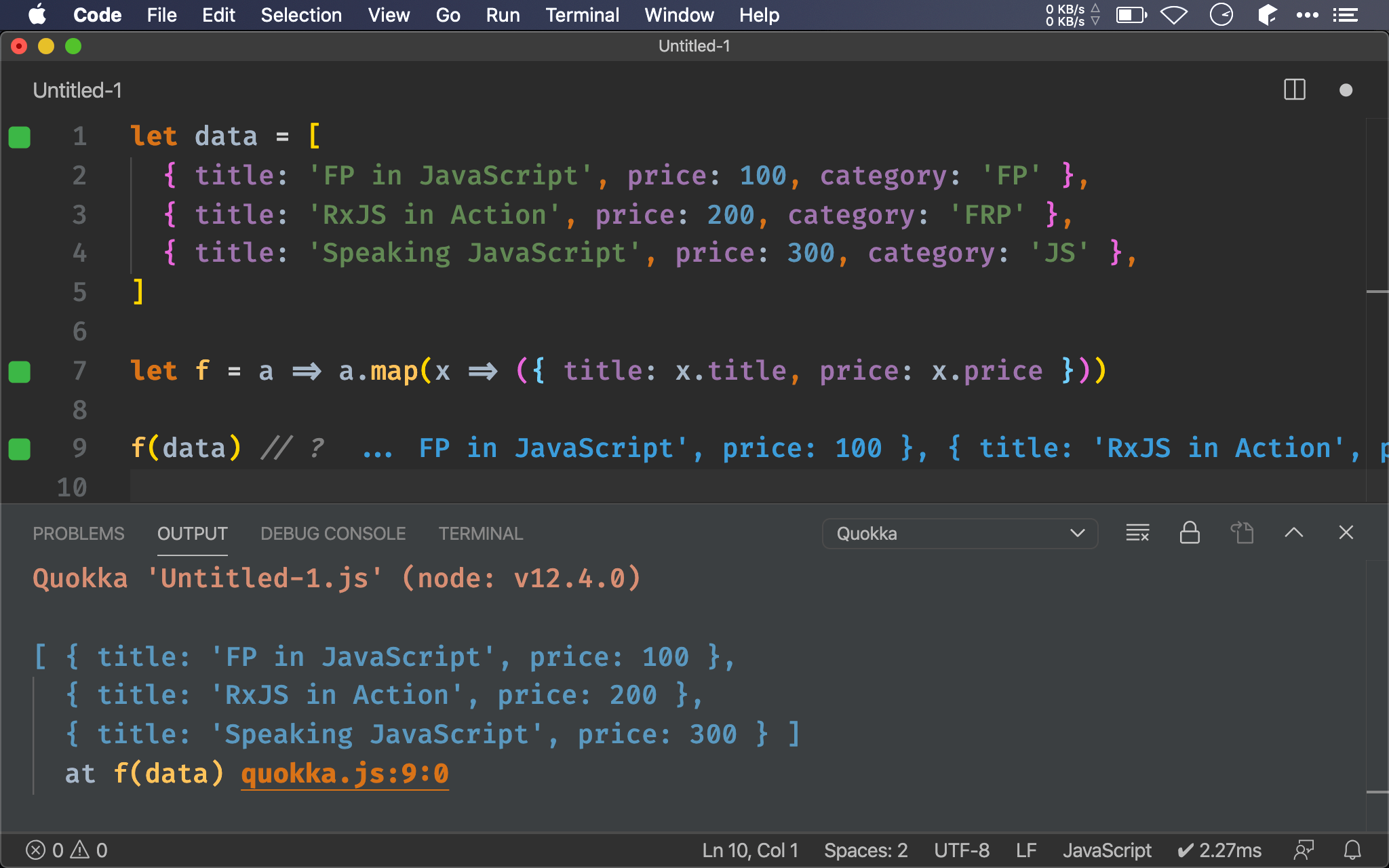Switch to the DEBUG CONSOLE tab
The image size is (1389, 868).
(x=333, y=534)
